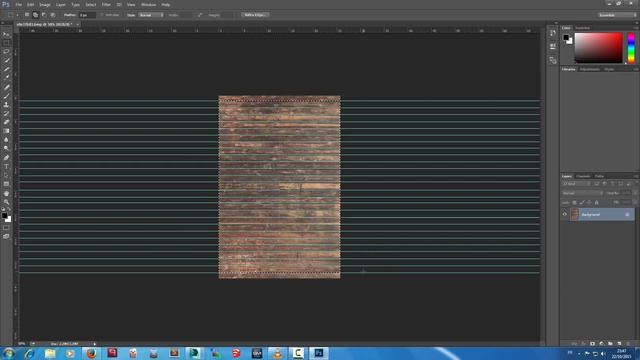
Task: Select the Lasso tool
Action: (x=6, y=52)
